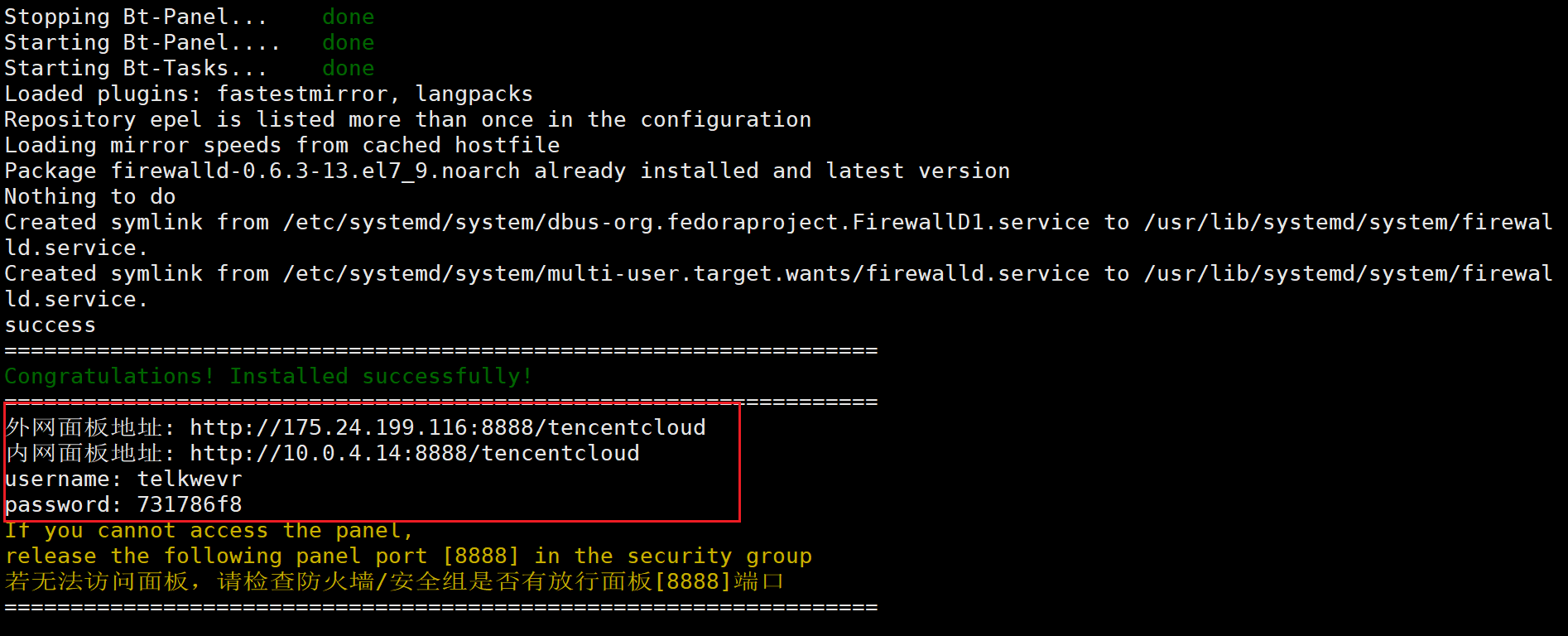Click the 'Repository epel is listed' warning line

coord(407,119)
